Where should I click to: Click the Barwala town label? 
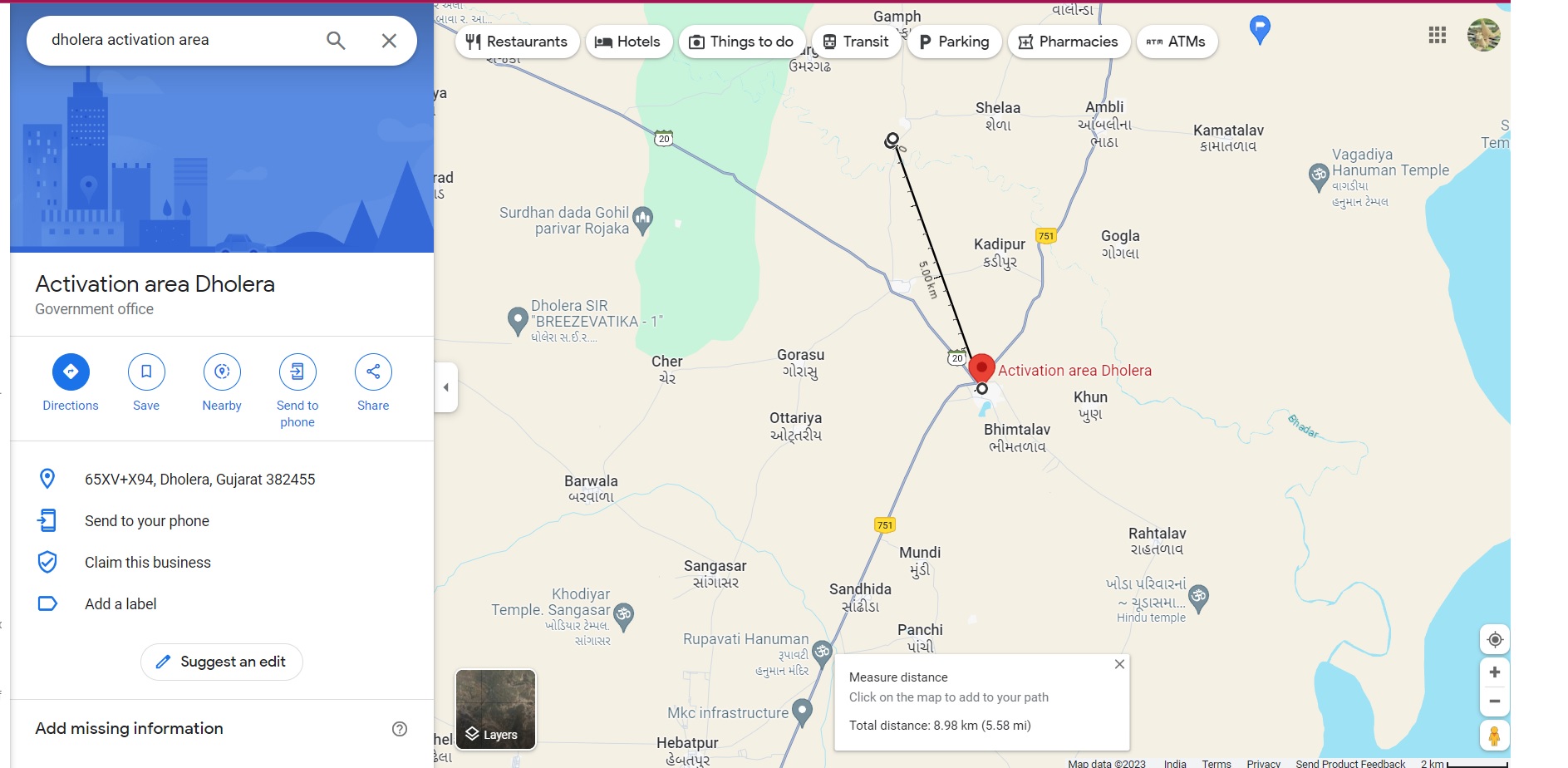[x=591, y=489]
